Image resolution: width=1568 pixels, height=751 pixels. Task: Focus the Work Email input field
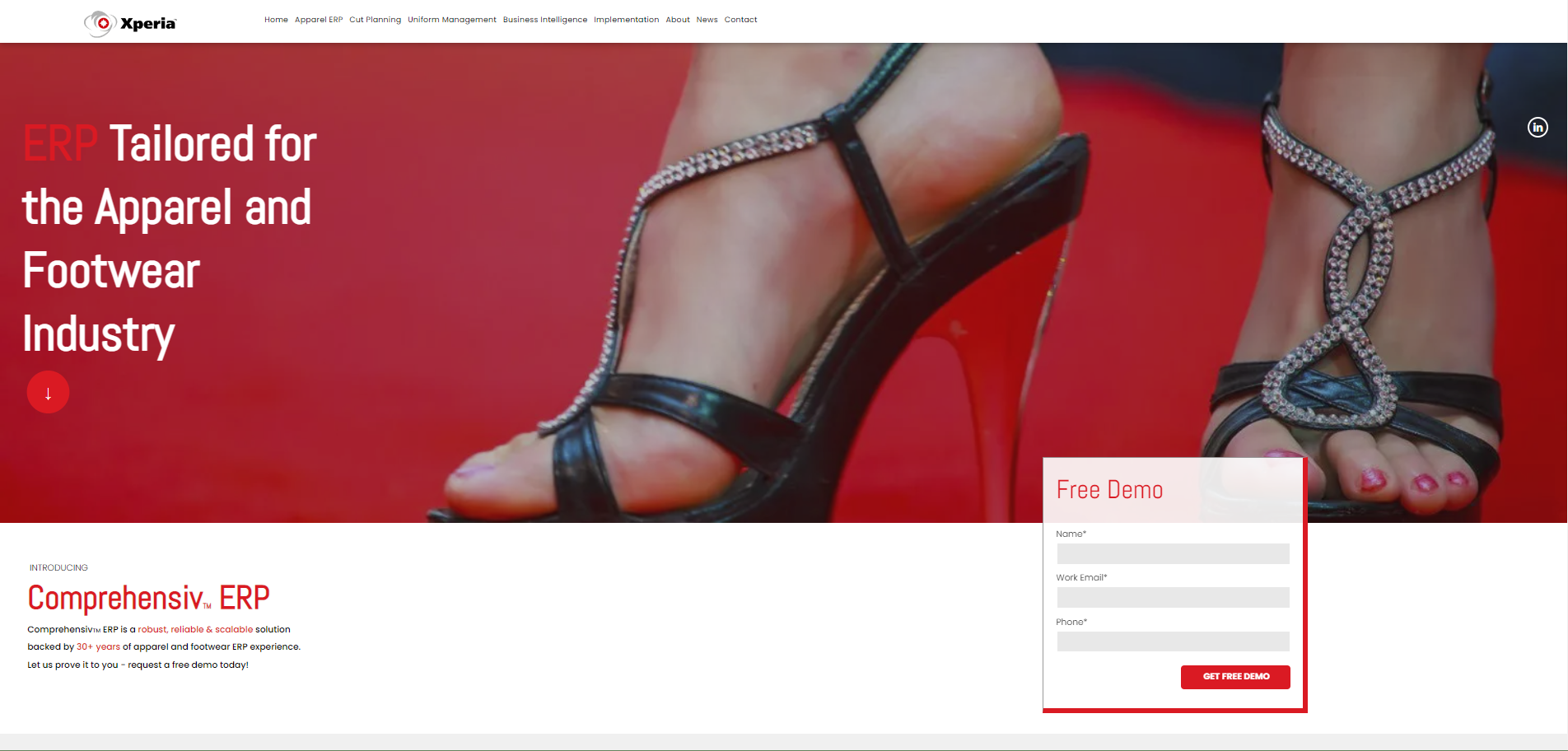click(1173, 597)
